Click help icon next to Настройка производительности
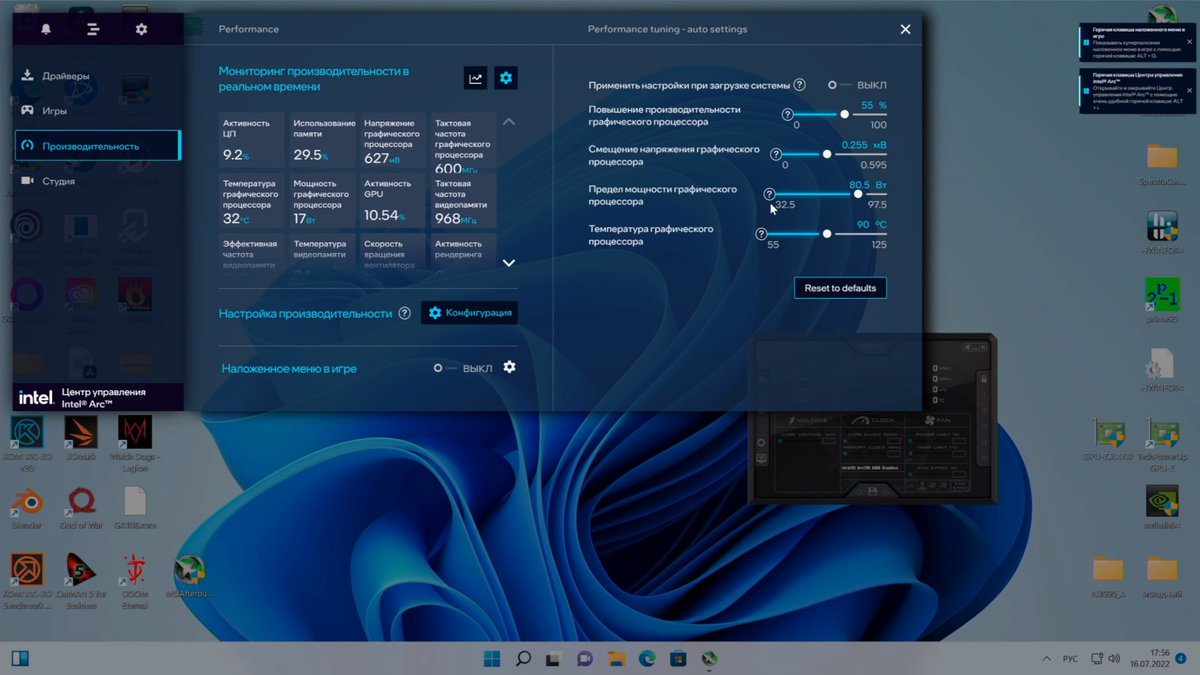 point(404,313)
